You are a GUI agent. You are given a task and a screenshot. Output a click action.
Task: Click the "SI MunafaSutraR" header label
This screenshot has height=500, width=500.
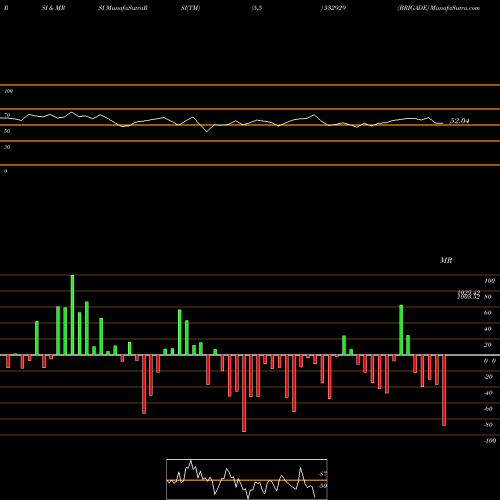point(123,8)
